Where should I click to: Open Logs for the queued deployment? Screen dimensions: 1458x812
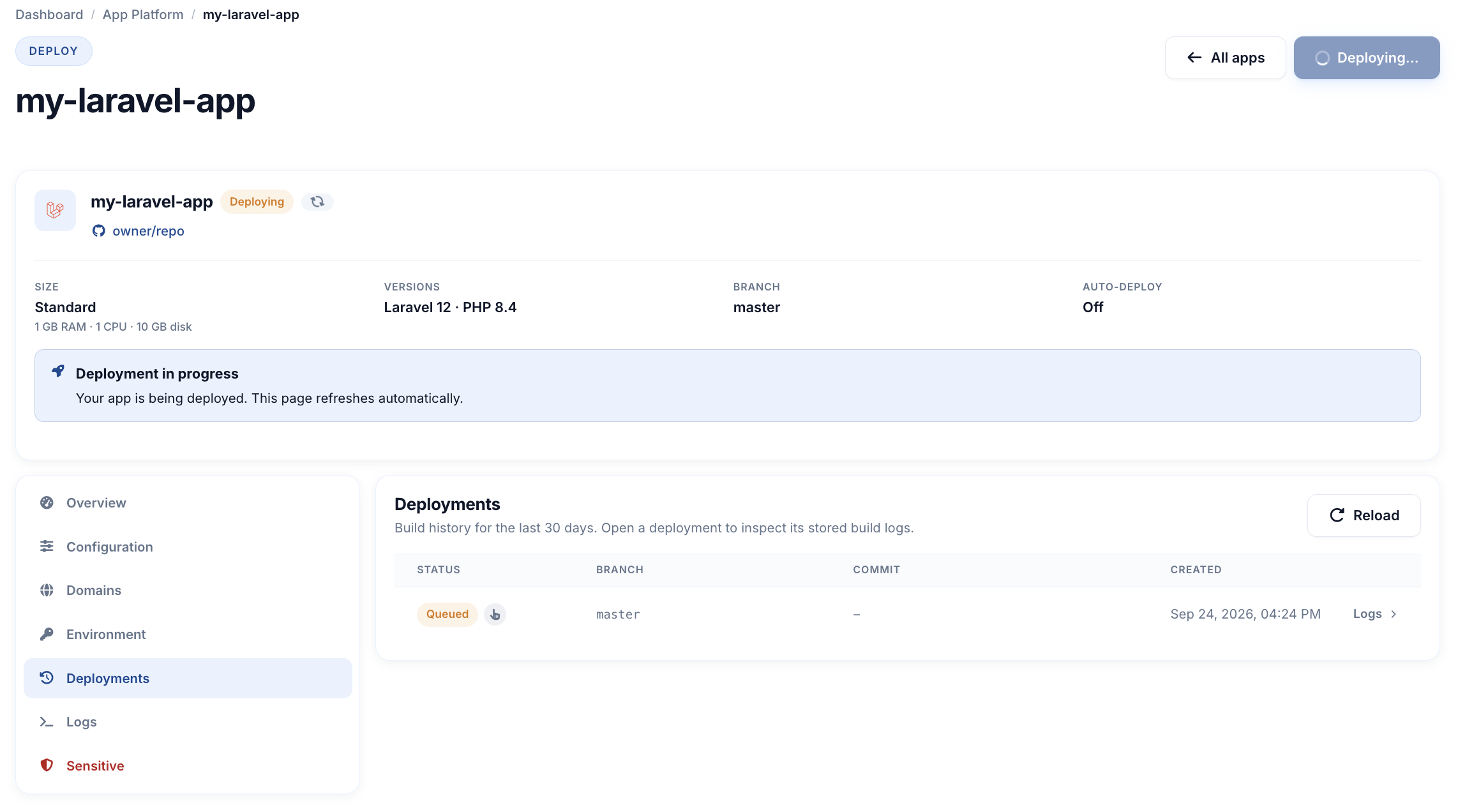click(1375, 614)
